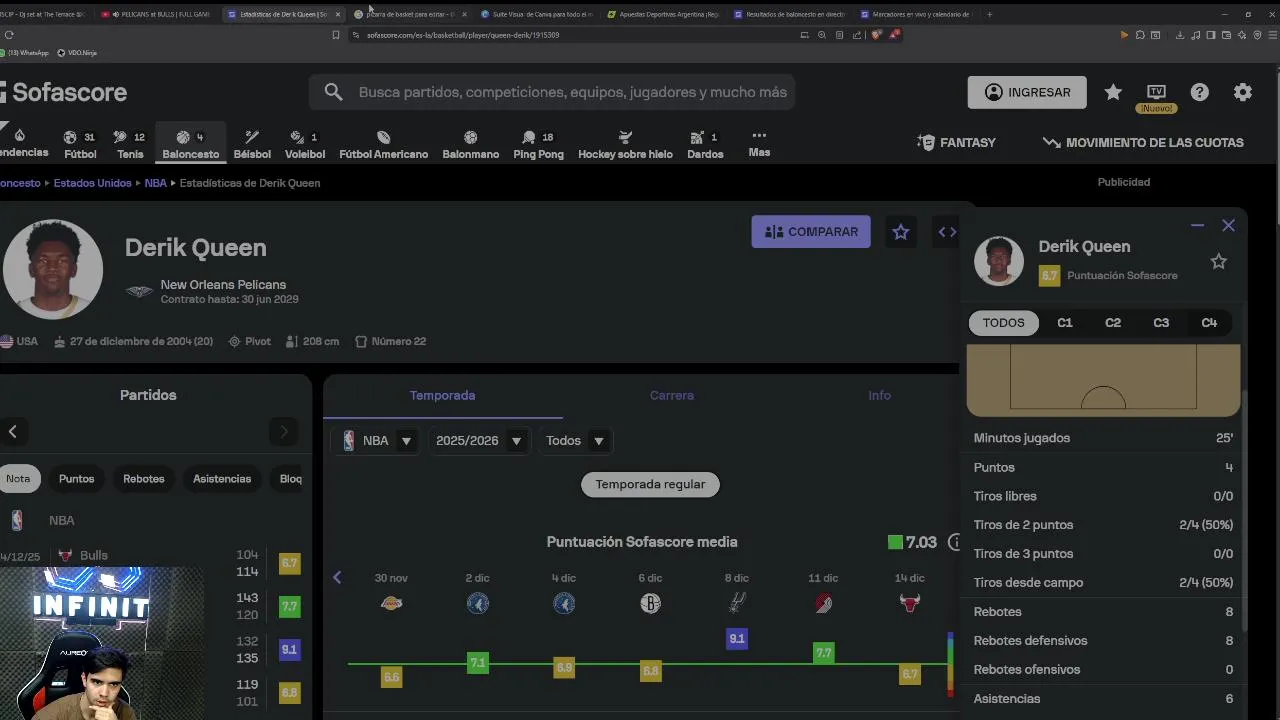Select the C2 quarter filter
Viewport: 1280px width, 720px height.
1113,323
